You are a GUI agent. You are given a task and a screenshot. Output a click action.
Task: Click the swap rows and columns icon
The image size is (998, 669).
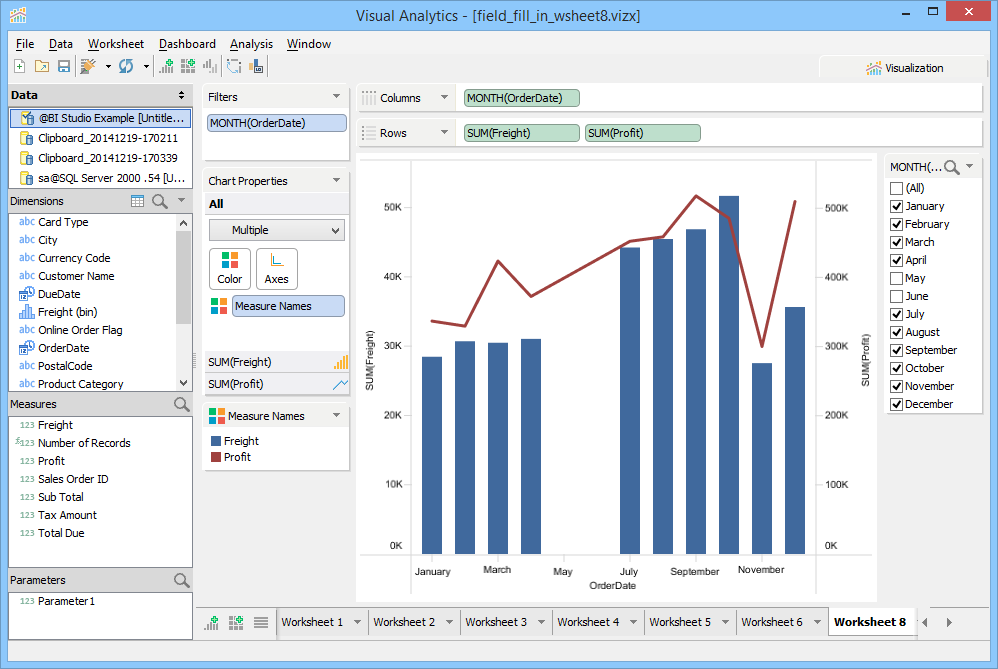point(234,66)
